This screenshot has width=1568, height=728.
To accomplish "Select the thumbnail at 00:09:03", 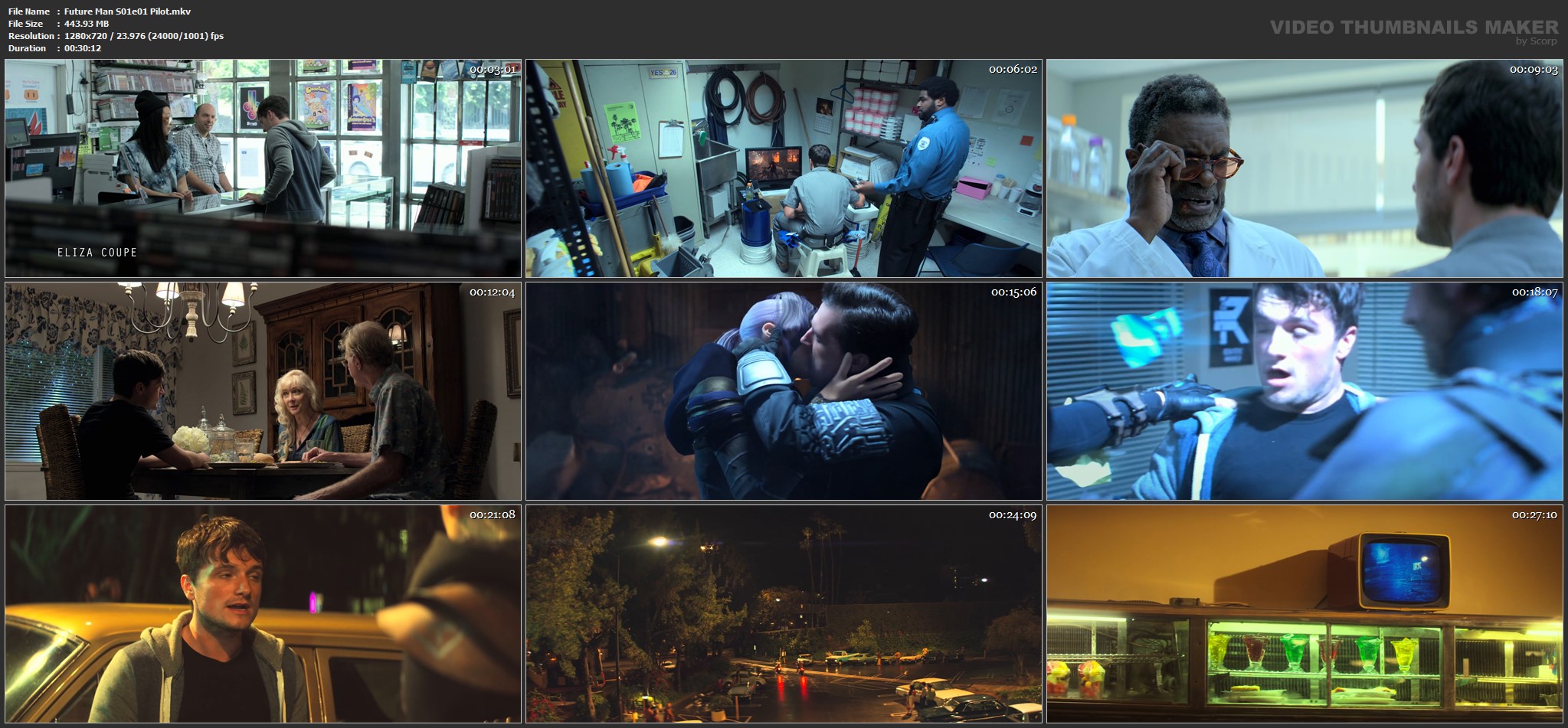I will [x=1304, y=168].
